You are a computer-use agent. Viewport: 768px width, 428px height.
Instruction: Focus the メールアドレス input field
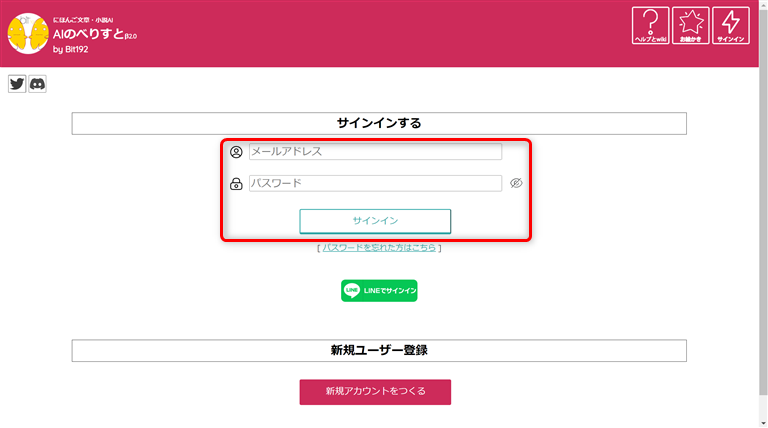click(375, 152)
